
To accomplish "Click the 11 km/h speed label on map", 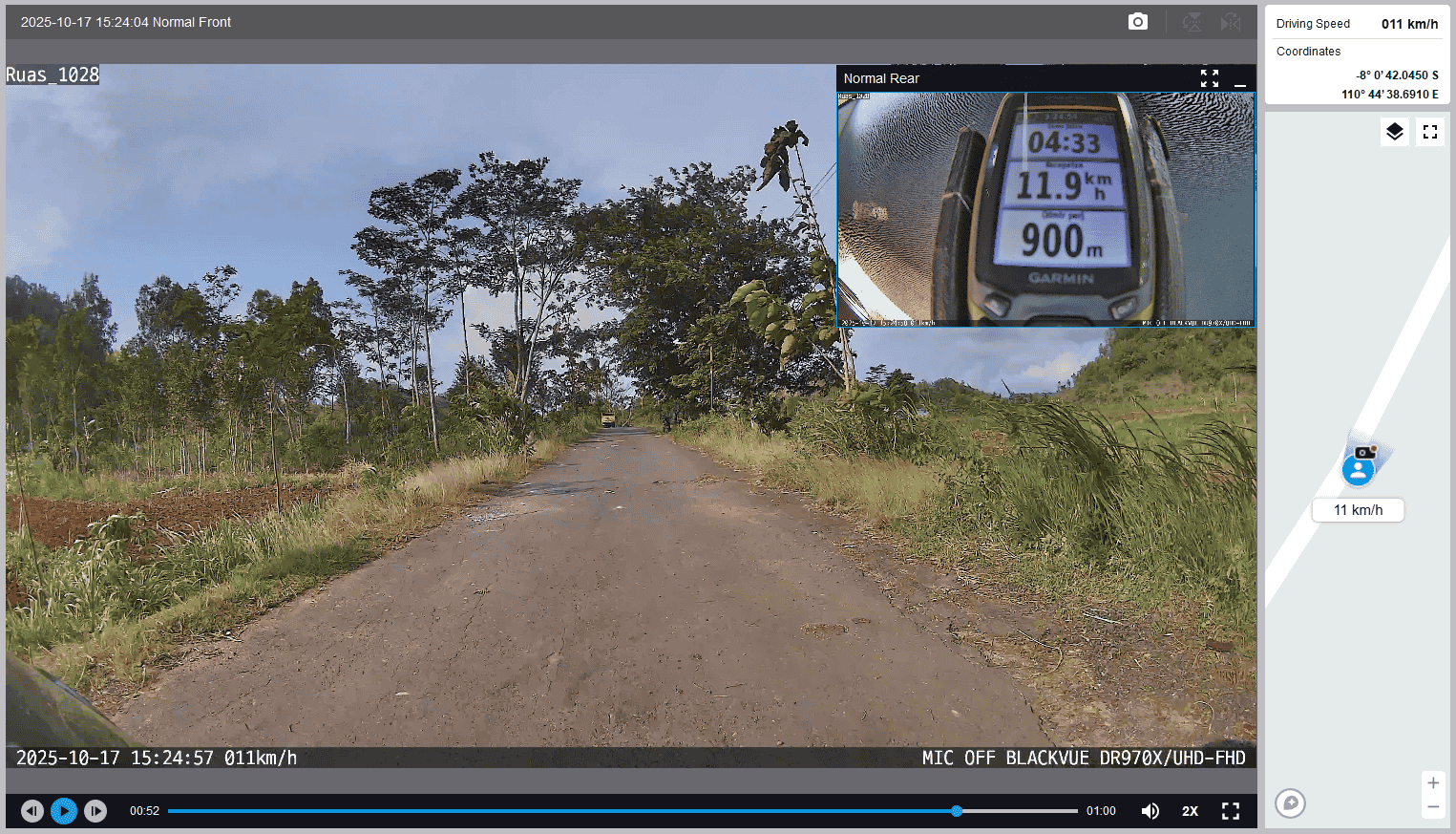I will pos(1358,510).
